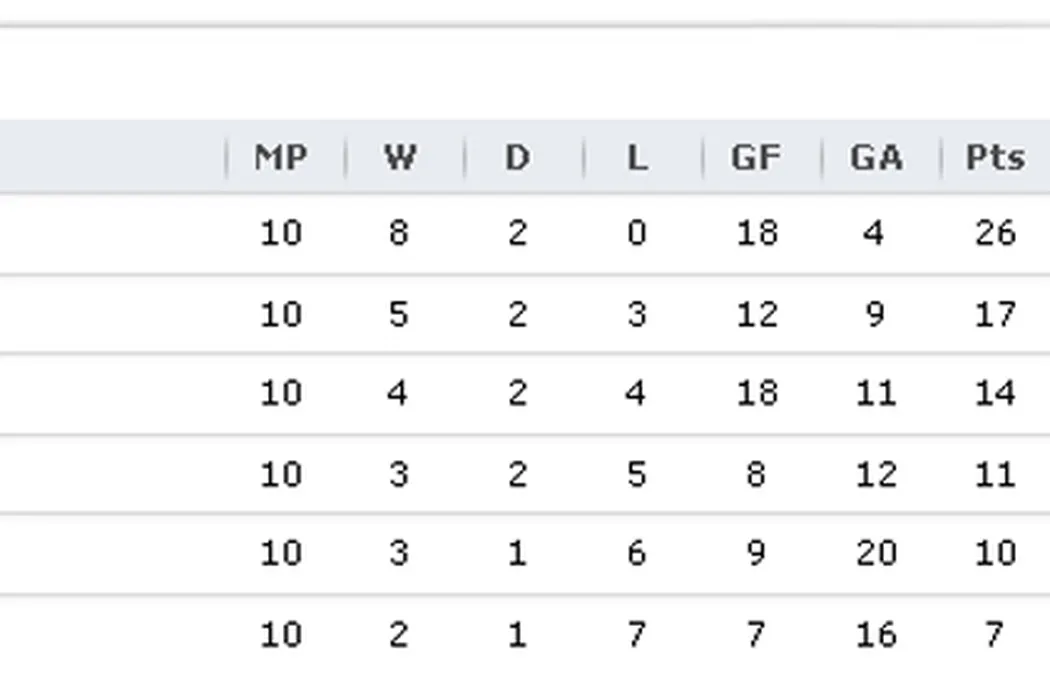The height and width of the screenshot is (700, 1050).
Task: Sort standings by Pts header
Action: [x=994, y=158]
